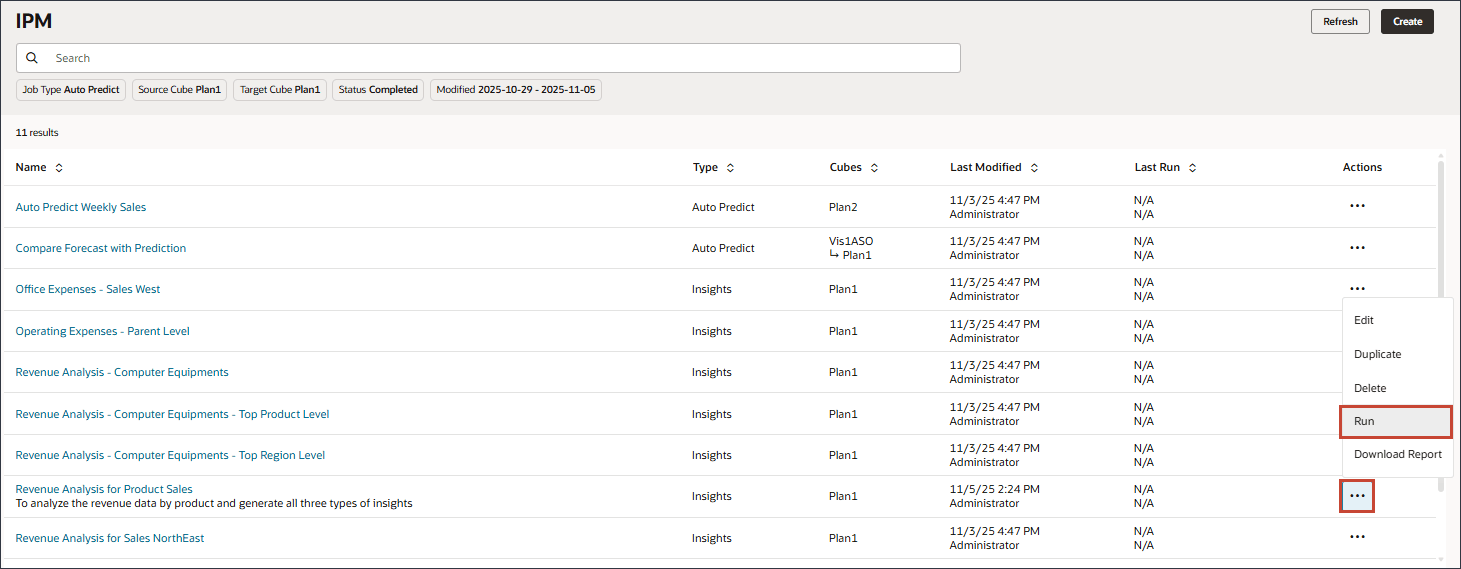
Task: Open the Target Cube Plan1 filter chip
Action: coord(280,90)
